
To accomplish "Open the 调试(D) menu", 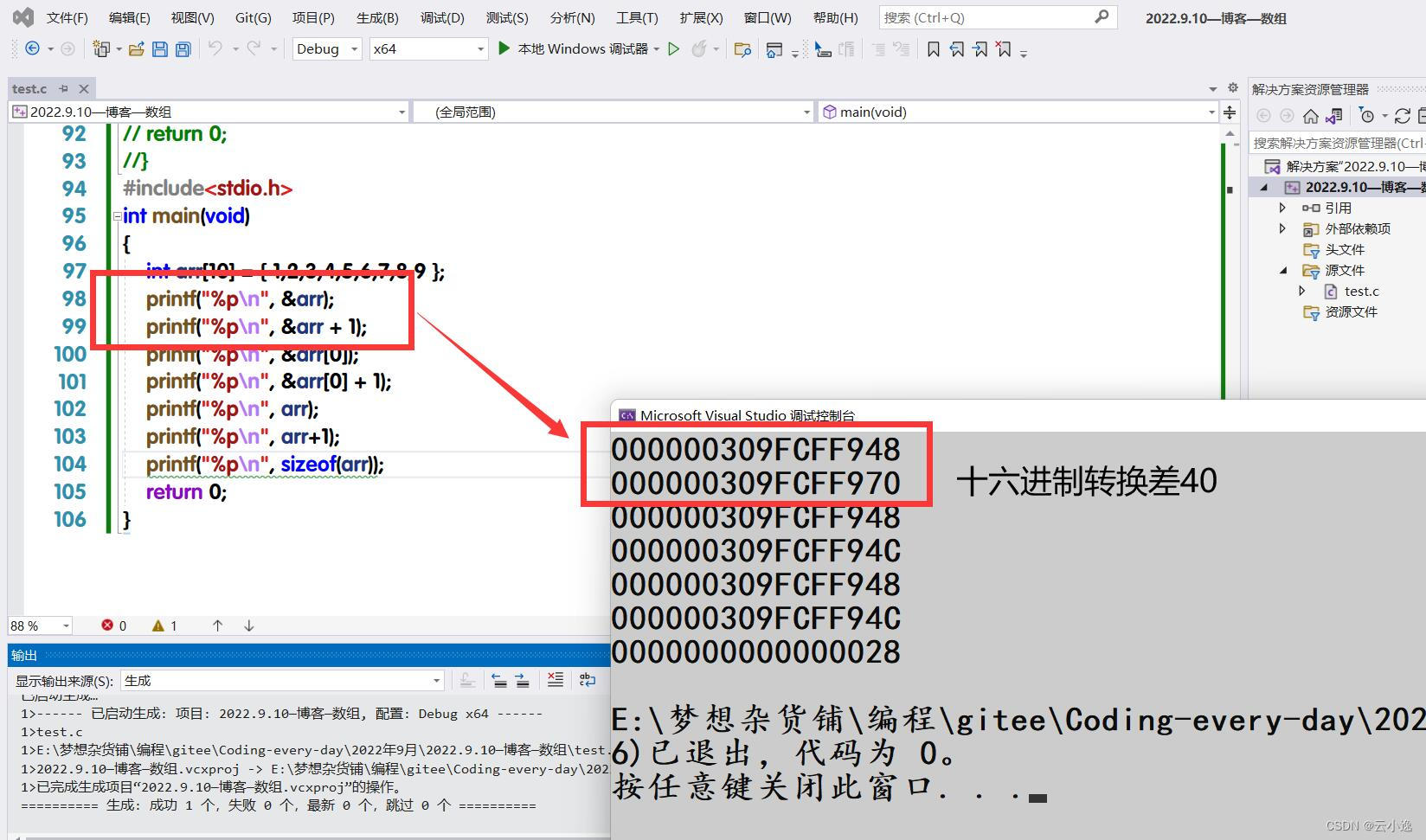I will (x=442, y=17).
